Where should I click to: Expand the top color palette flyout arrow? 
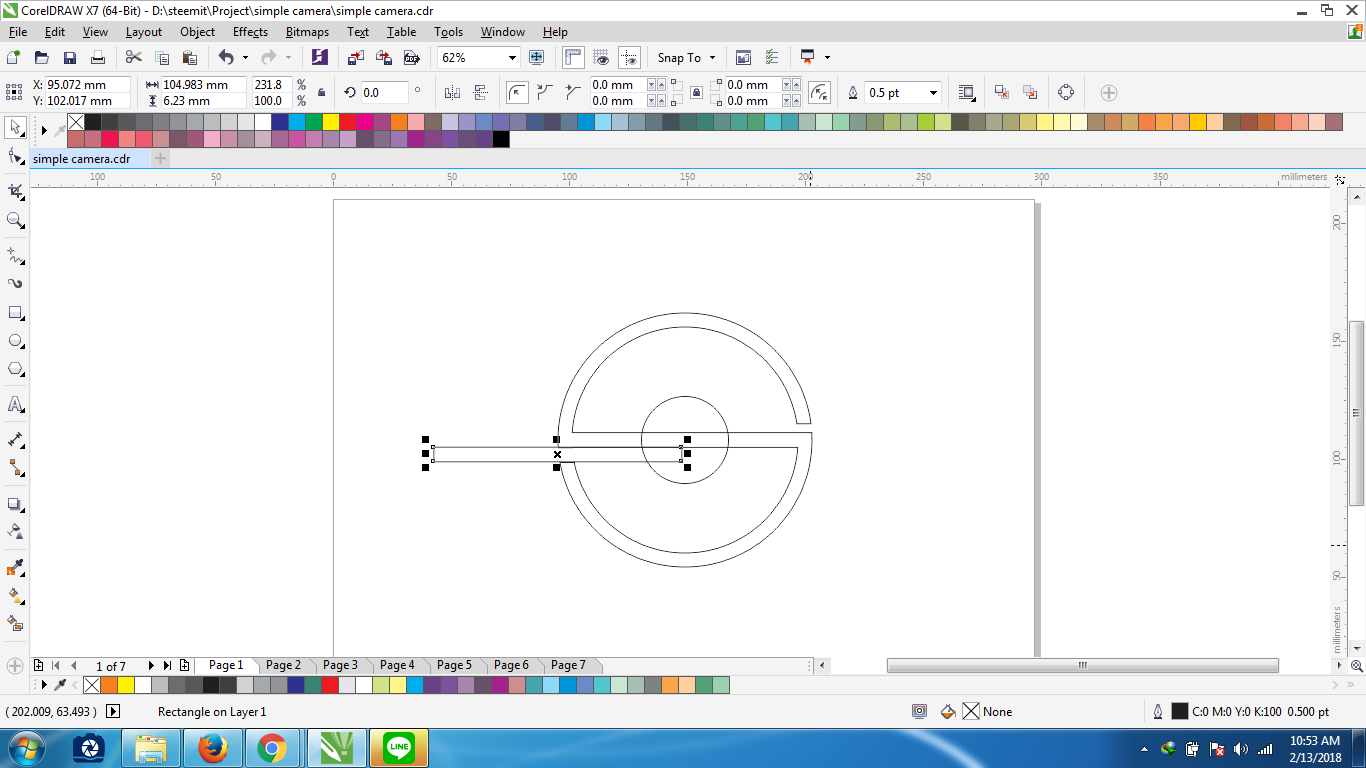(x=44, y=130)
